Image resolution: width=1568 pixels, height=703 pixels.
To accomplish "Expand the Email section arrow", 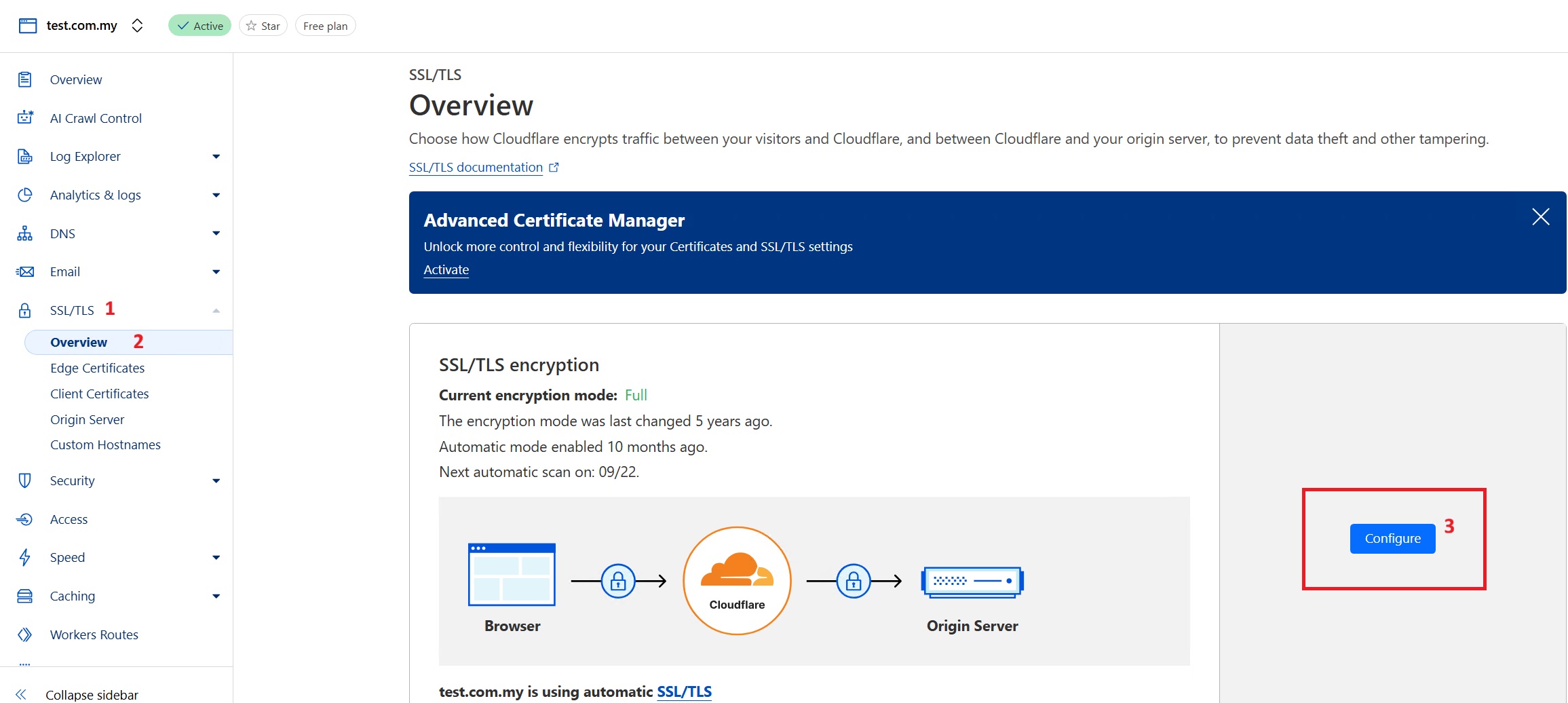I will pyautogui.click(x=216, y=272).
